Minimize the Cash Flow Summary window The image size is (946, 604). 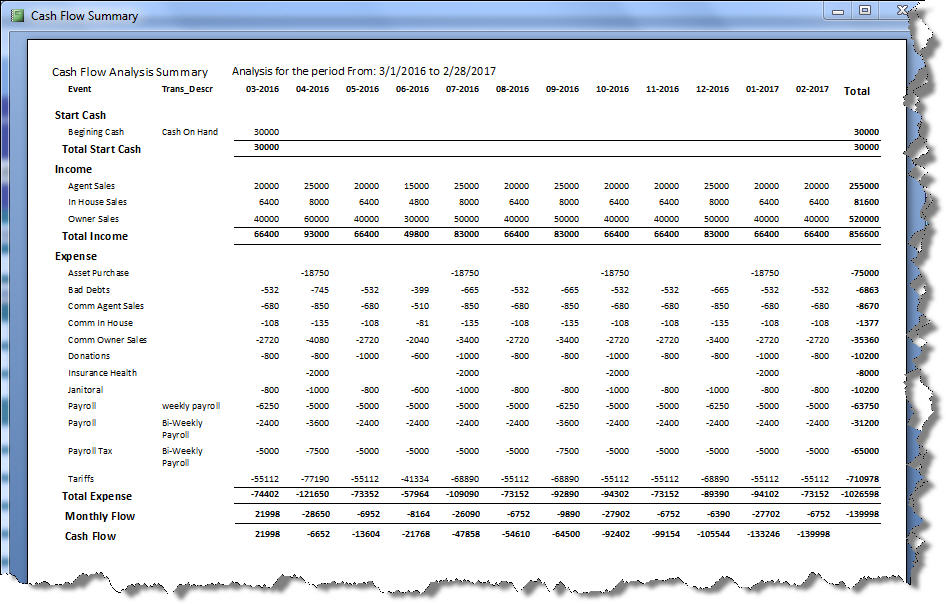pos(838,11)
